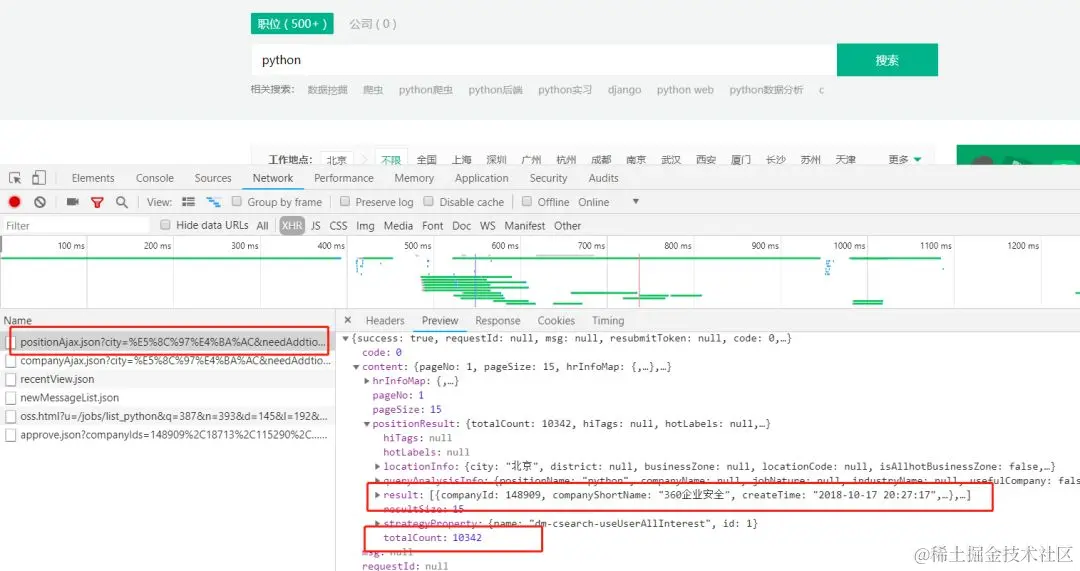Filter requests by WS type

point(488,225)
